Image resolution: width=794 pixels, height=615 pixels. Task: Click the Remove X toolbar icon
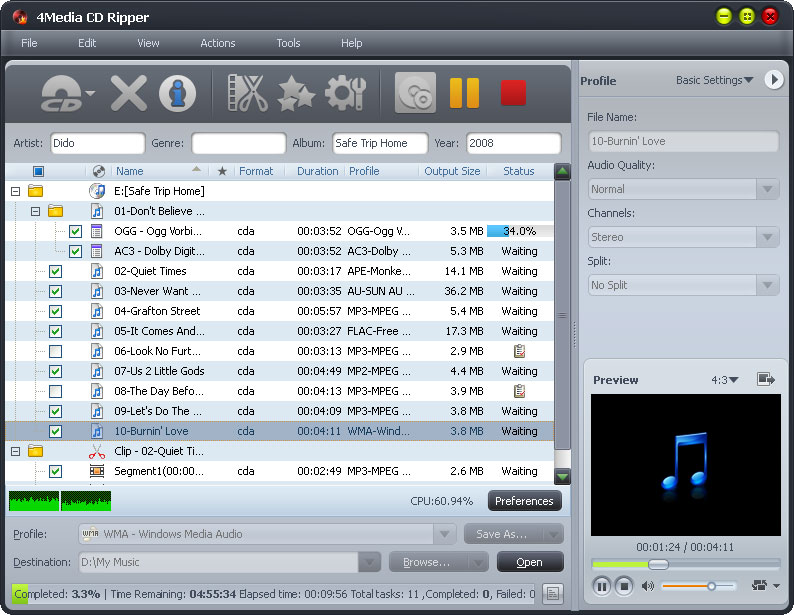pyautogui.click(x=128, y=93)
